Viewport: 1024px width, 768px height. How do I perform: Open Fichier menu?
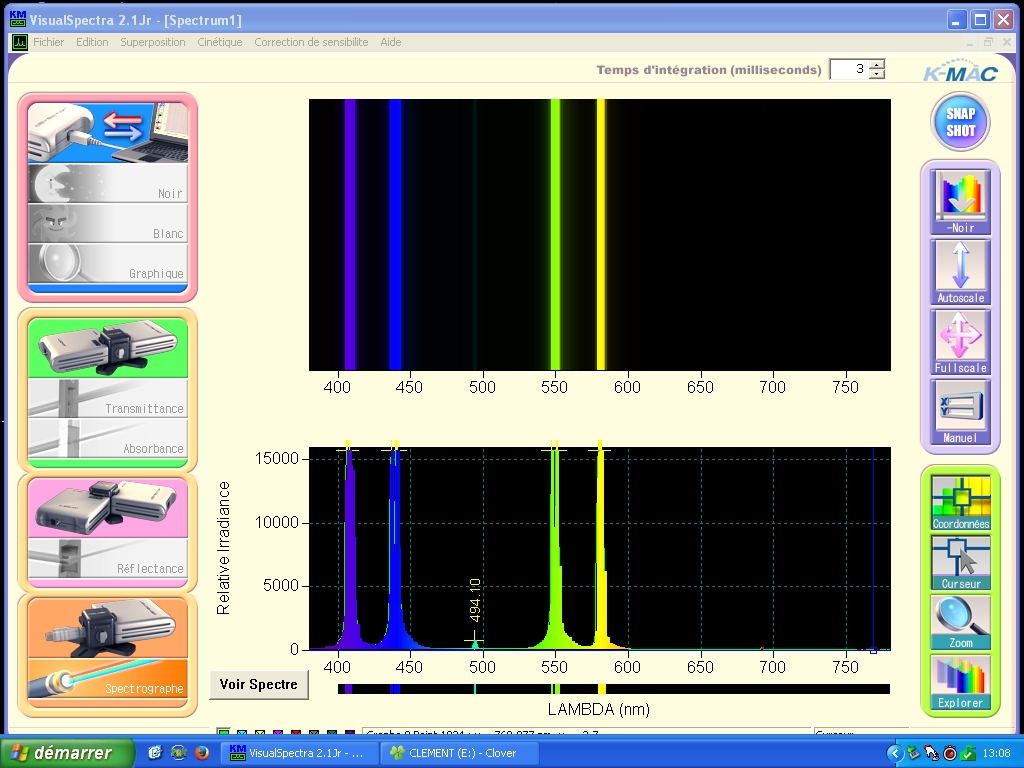48,42
